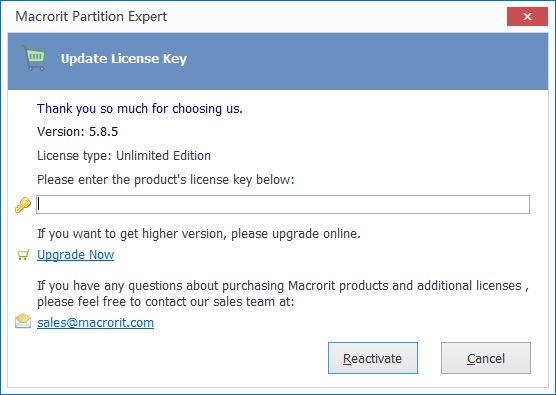Click the Update License Key header title
The image size is (556, 395).
(x=124, y=59)
